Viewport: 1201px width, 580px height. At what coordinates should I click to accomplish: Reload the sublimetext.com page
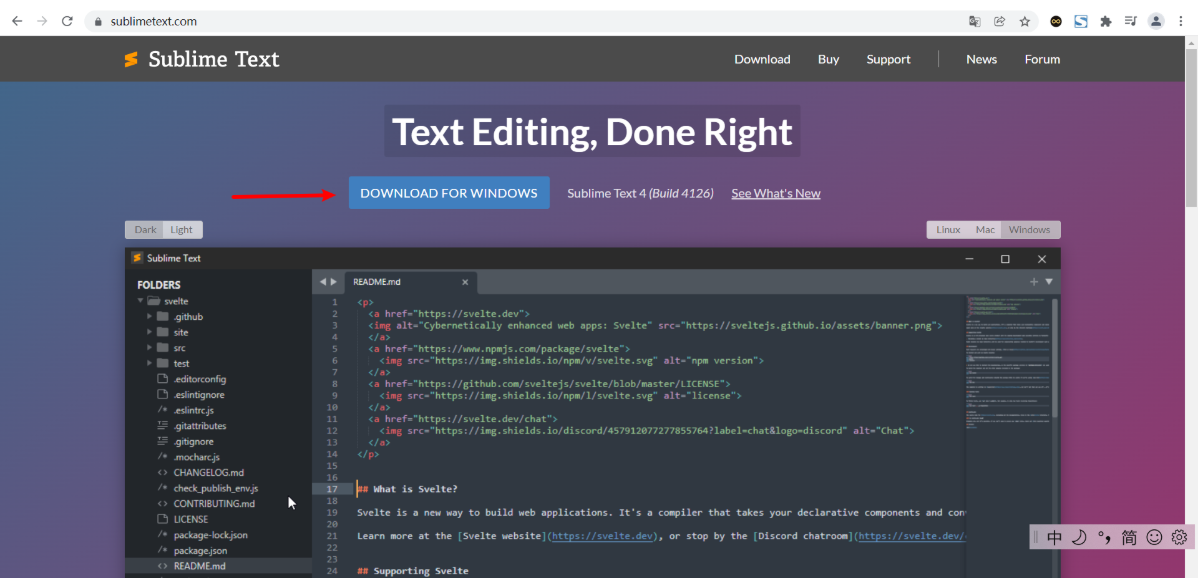[68, 21]
